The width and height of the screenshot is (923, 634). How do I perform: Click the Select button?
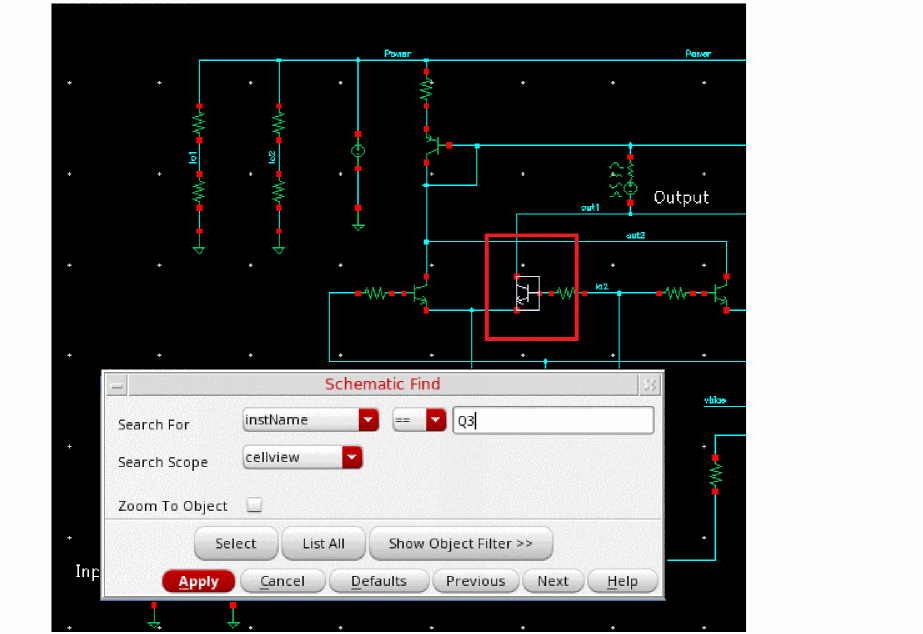coord(235,543)
